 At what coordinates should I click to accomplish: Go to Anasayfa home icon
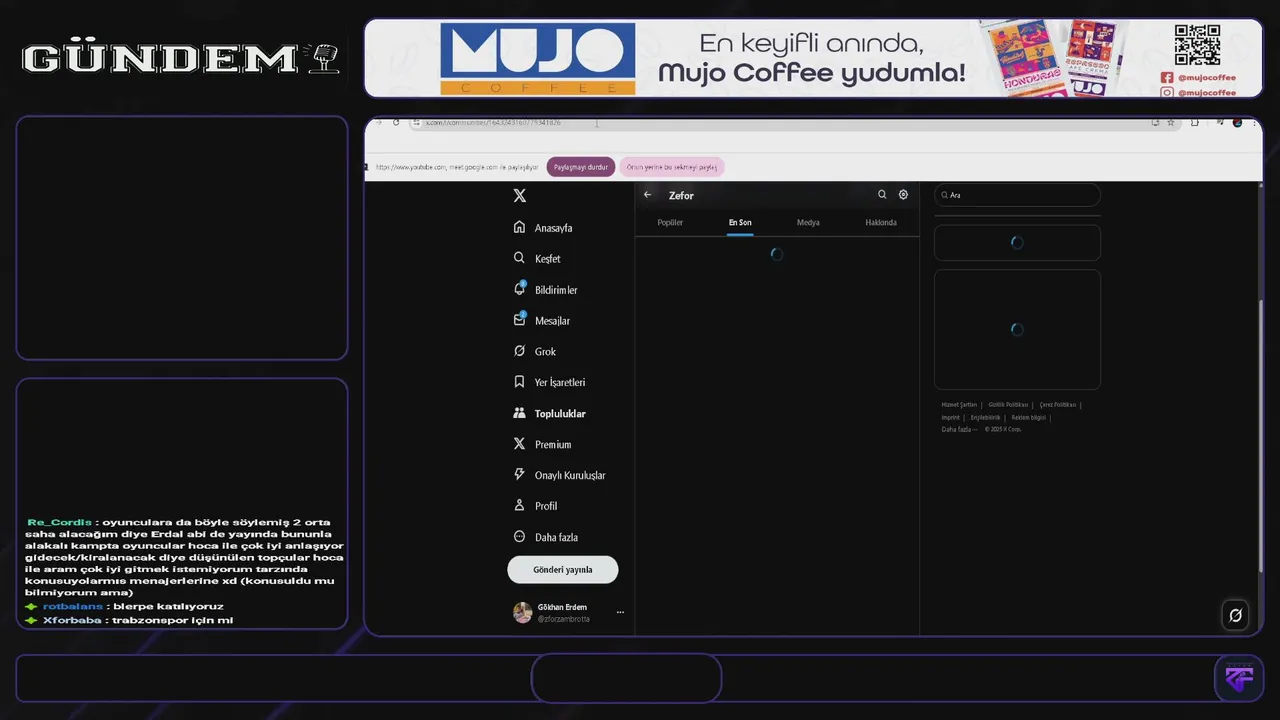[519, 227]
